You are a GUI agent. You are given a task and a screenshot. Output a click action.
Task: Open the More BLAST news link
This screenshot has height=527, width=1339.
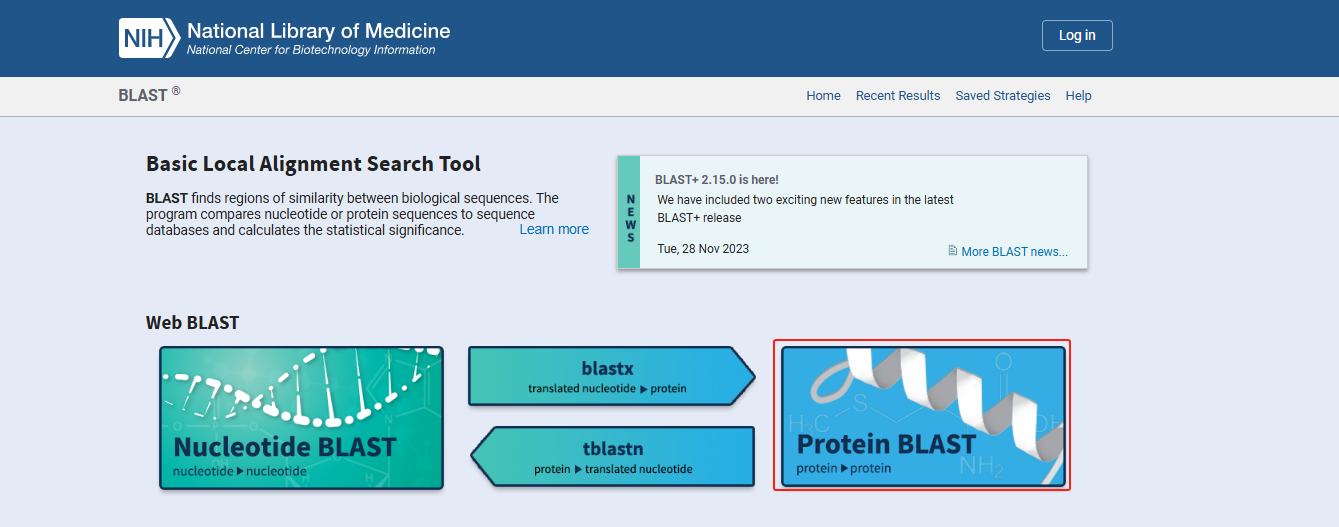(1014, 252)
